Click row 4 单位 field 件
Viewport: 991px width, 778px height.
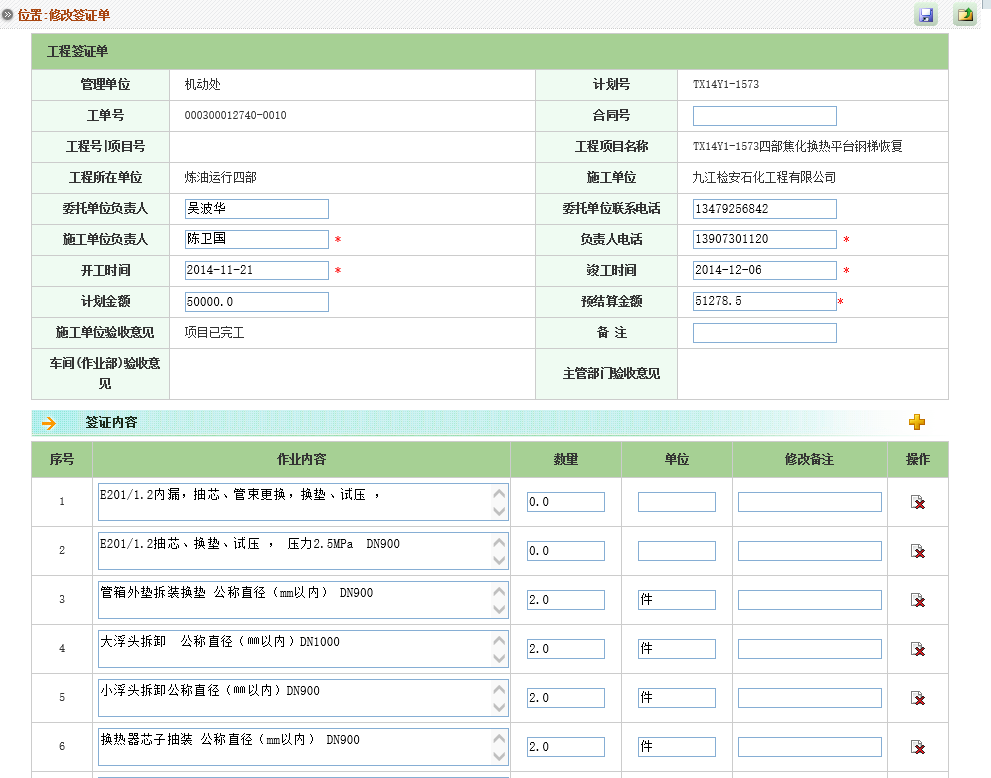pos(677,649)
